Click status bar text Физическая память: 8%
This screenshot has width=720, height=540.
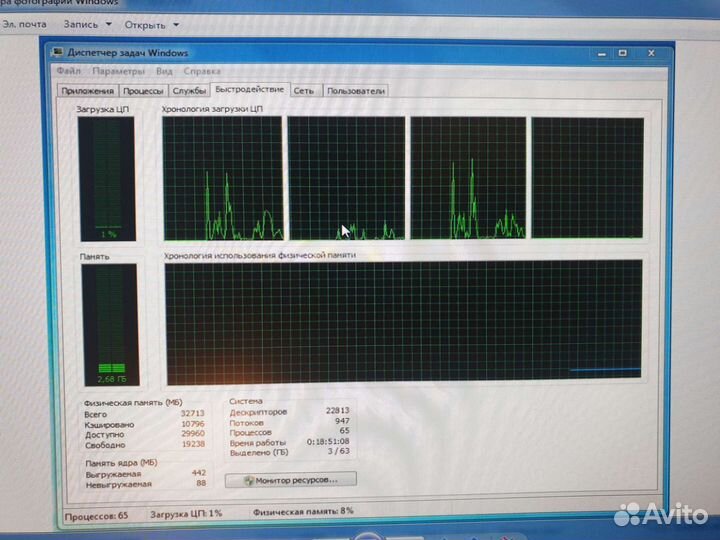pos(303,511)
